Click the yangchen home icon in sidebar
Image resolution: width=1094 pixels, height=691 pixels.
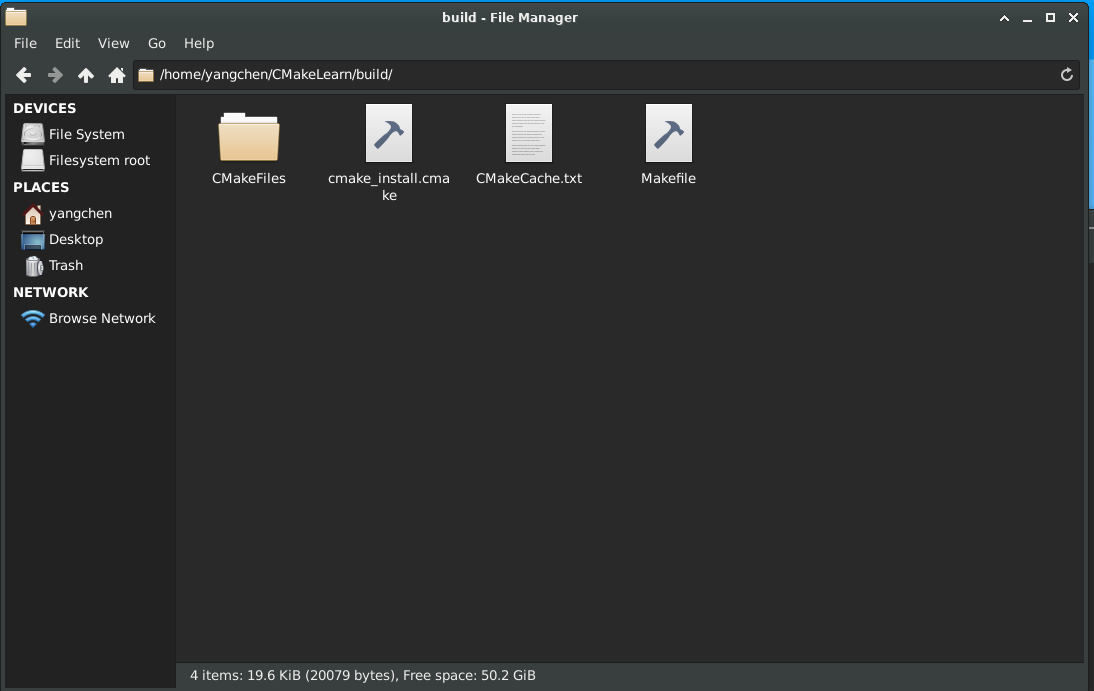pos(33,214)
